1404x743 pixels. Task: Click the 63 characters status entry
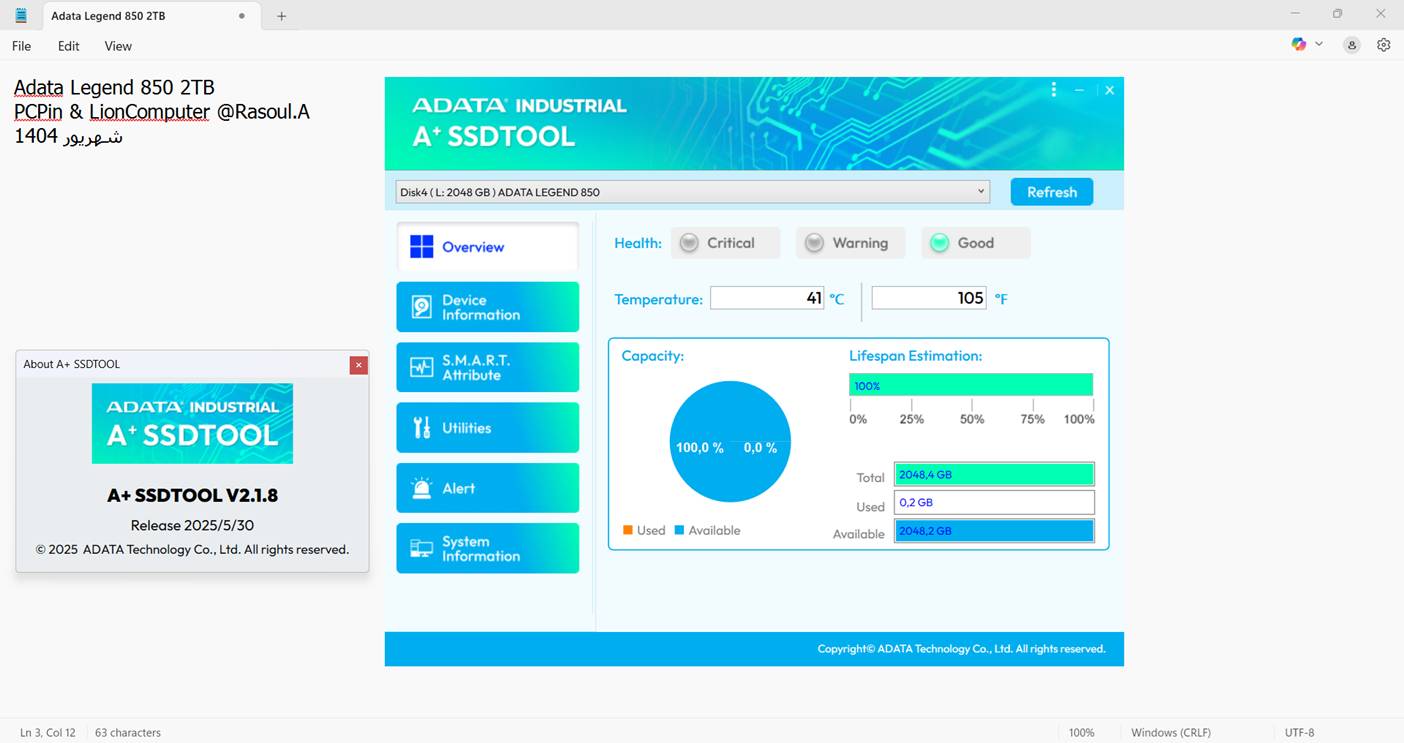tap(128, 732)
